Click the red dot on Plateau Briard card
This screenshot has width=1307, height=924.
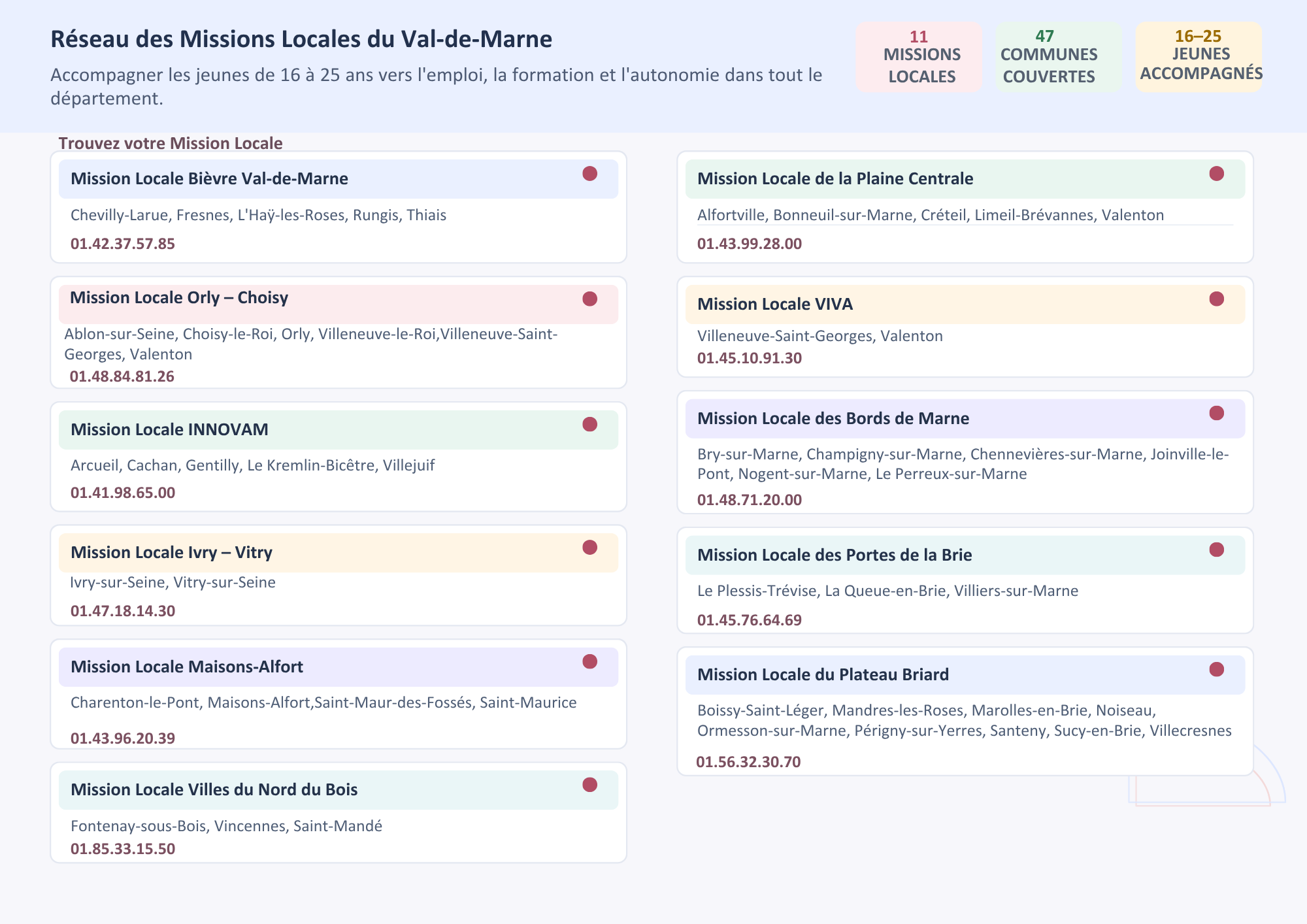[x=1216, y=669]
